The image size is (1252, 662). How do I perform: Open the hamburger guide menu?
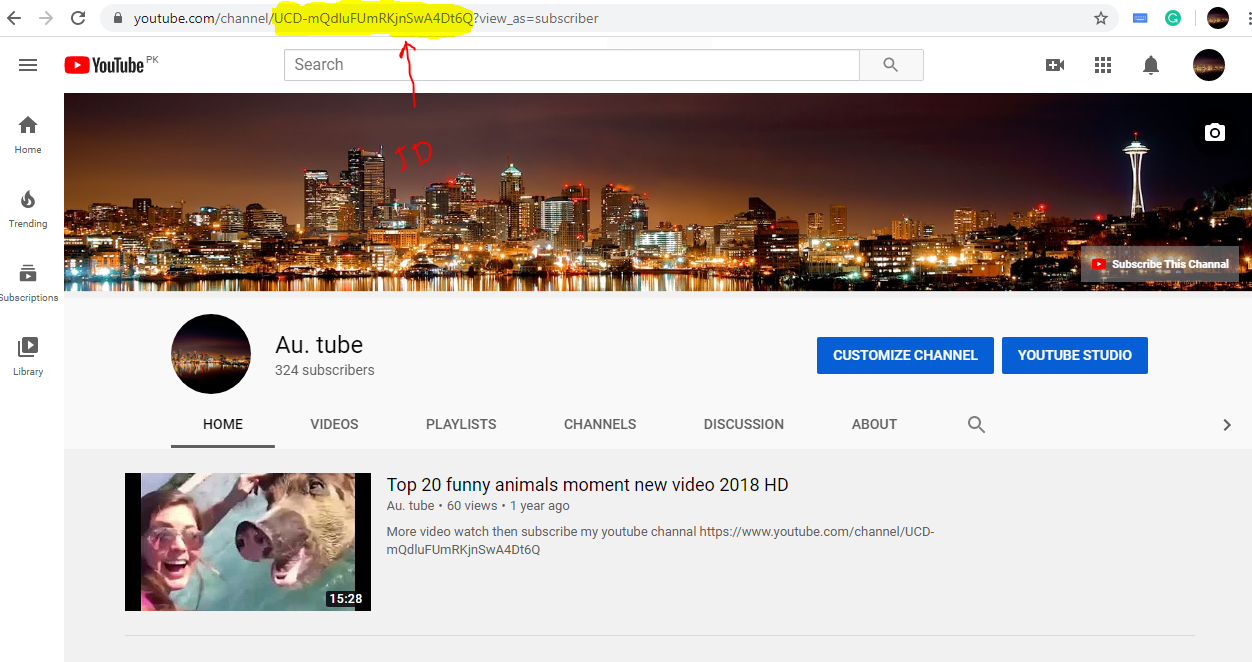click(27, 64)
